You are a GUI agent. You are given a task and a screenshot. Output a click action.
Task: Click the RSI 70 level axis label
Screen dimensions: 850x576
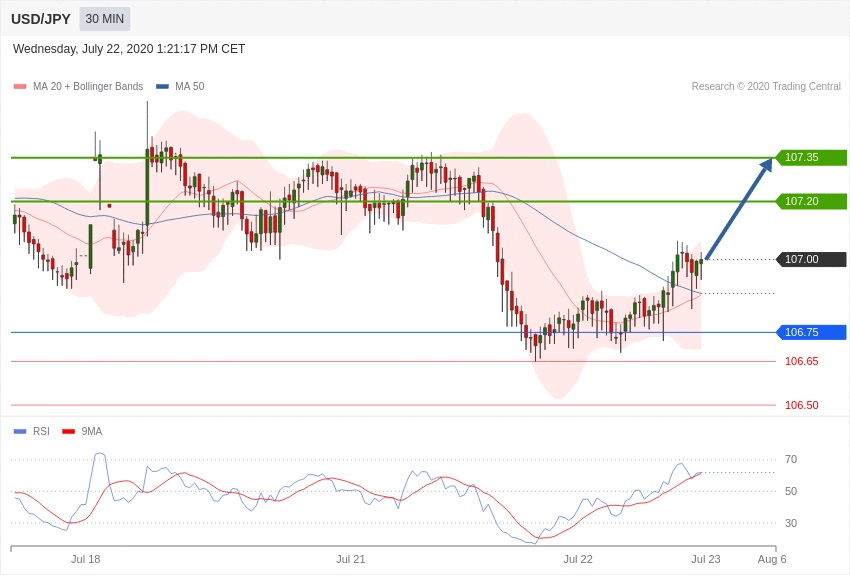[x=791, y=459]
